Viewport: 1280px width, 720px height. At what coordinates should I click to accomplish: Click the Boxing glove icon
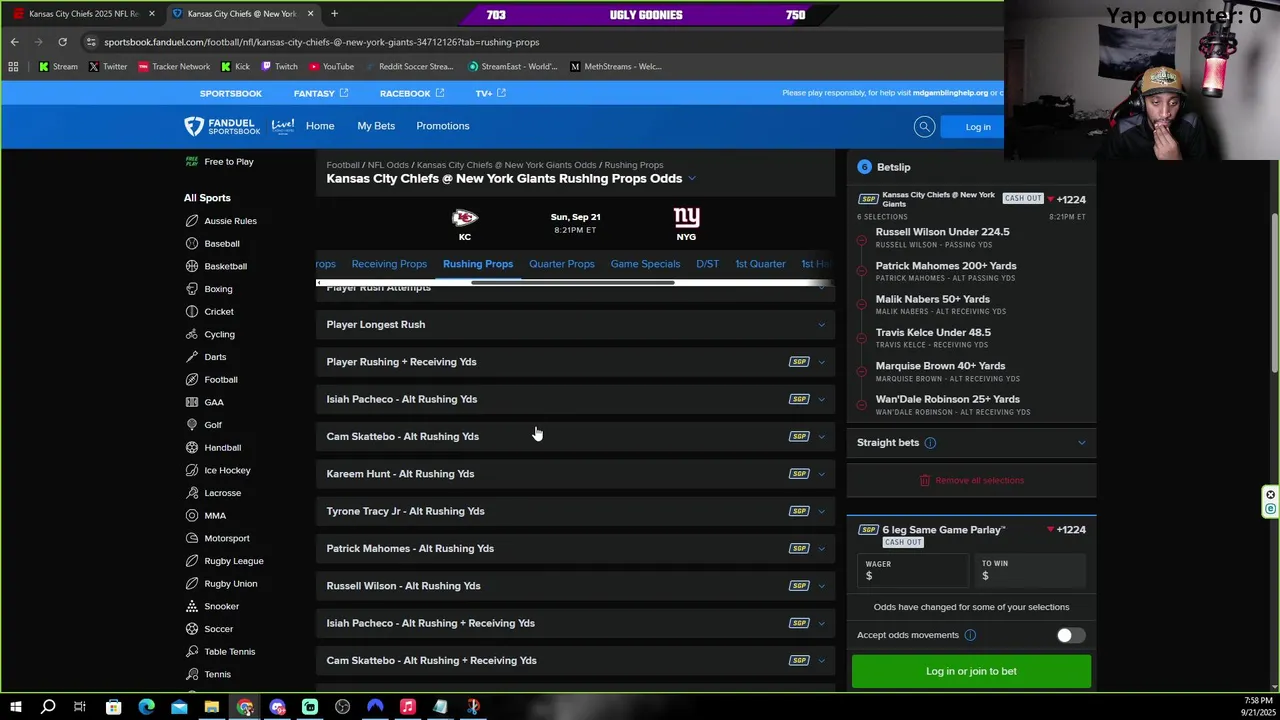(x=191, y=289)
